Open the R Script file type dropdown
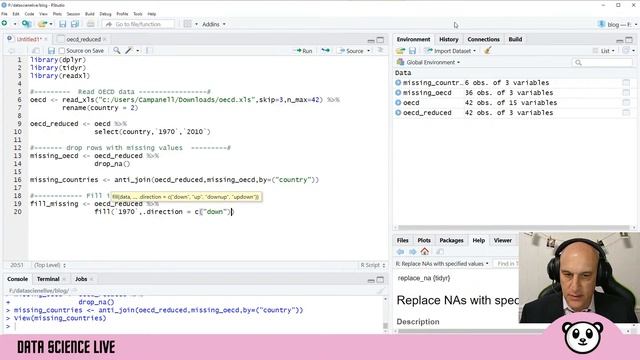 click(372, 265)
